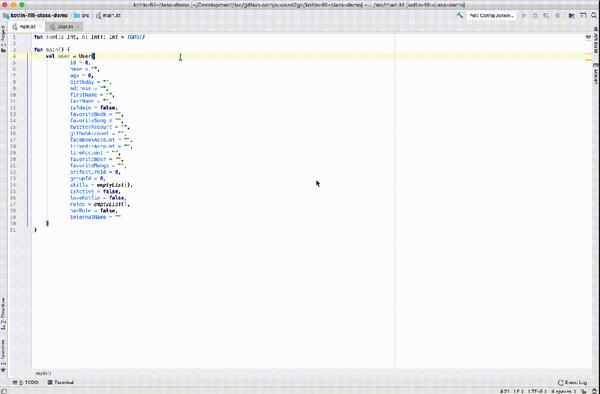
Task: Open the Search Everywhere magnifier icon
Action: (594, 15)
